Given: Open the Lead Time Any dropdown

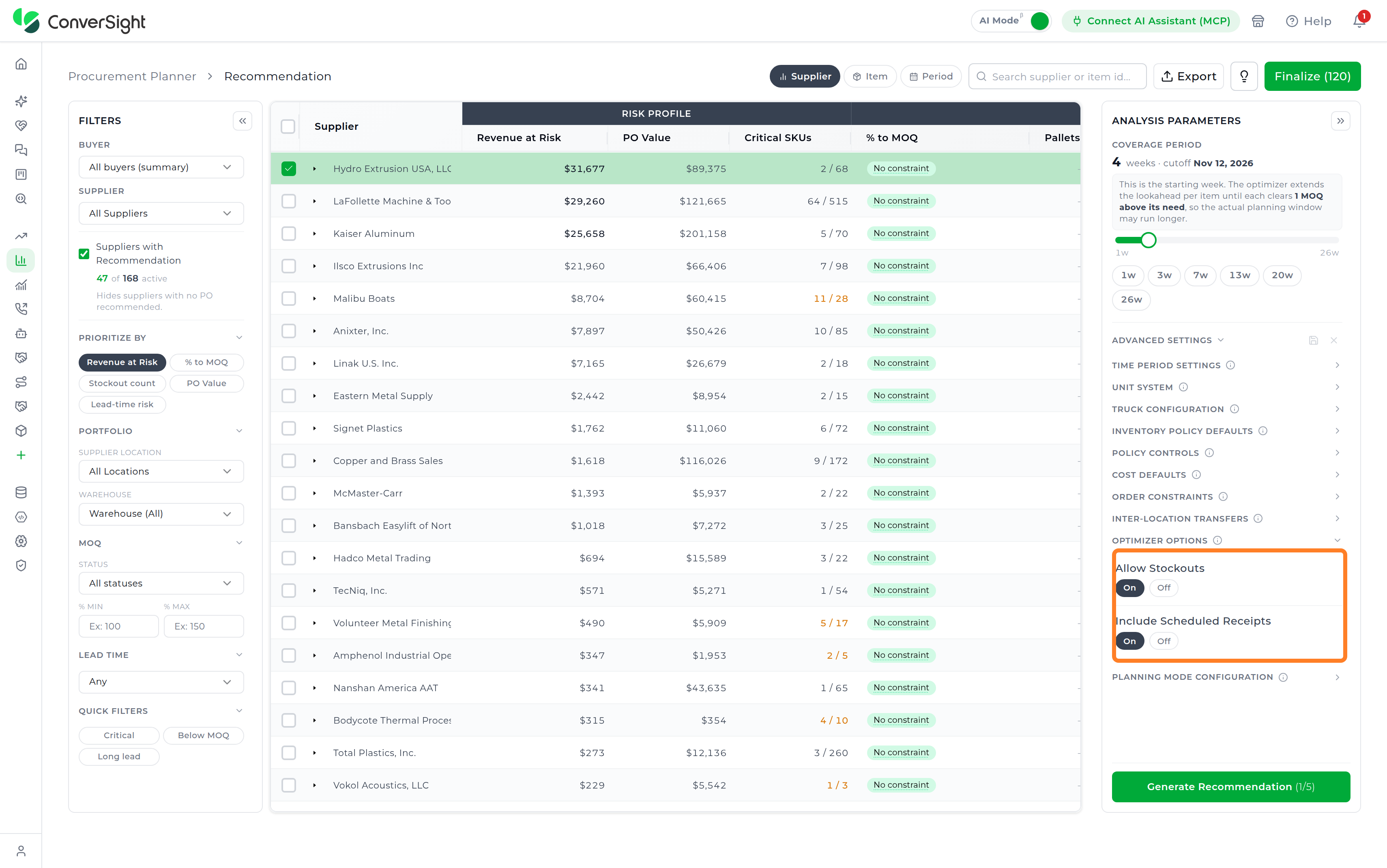Looking at the screenshot, I should click(161, 681).
